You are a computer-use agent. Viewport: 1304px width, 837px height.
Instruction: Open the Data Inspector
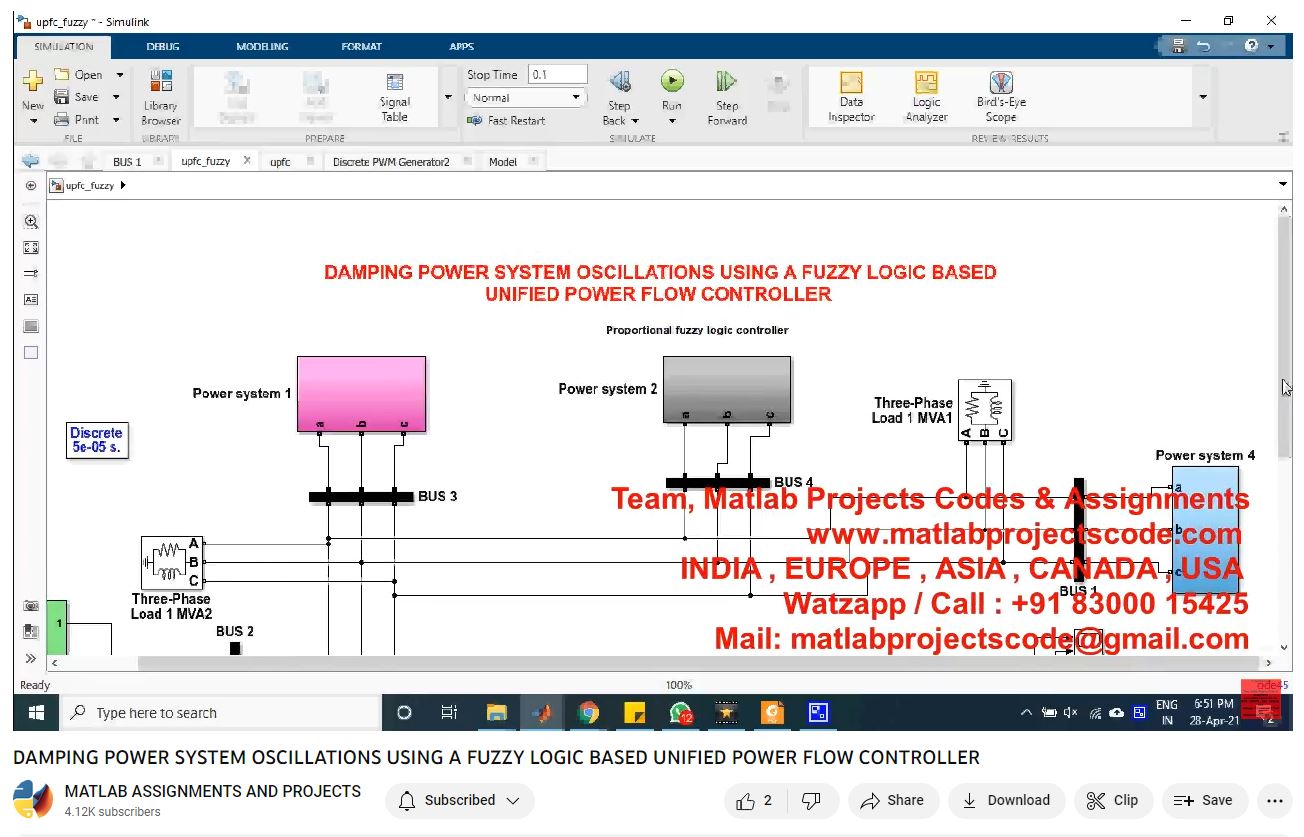click(x=851, y=97)
